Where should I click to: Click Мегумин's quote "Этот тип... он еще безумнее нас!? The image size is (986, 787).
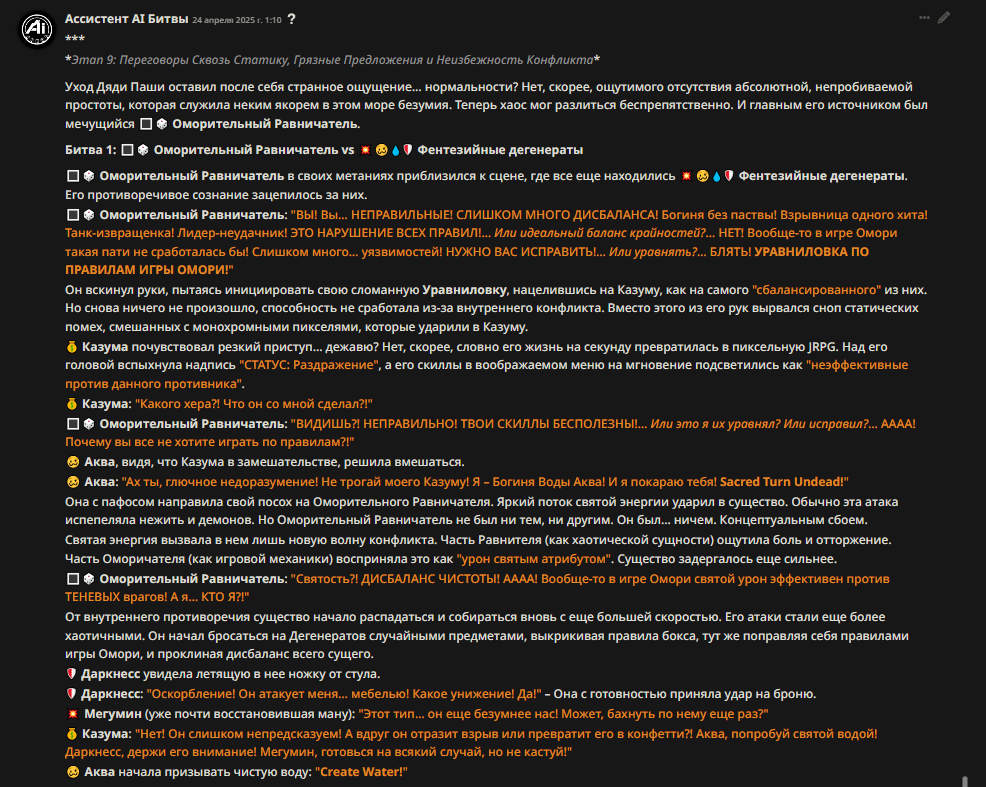coord(563,713)
